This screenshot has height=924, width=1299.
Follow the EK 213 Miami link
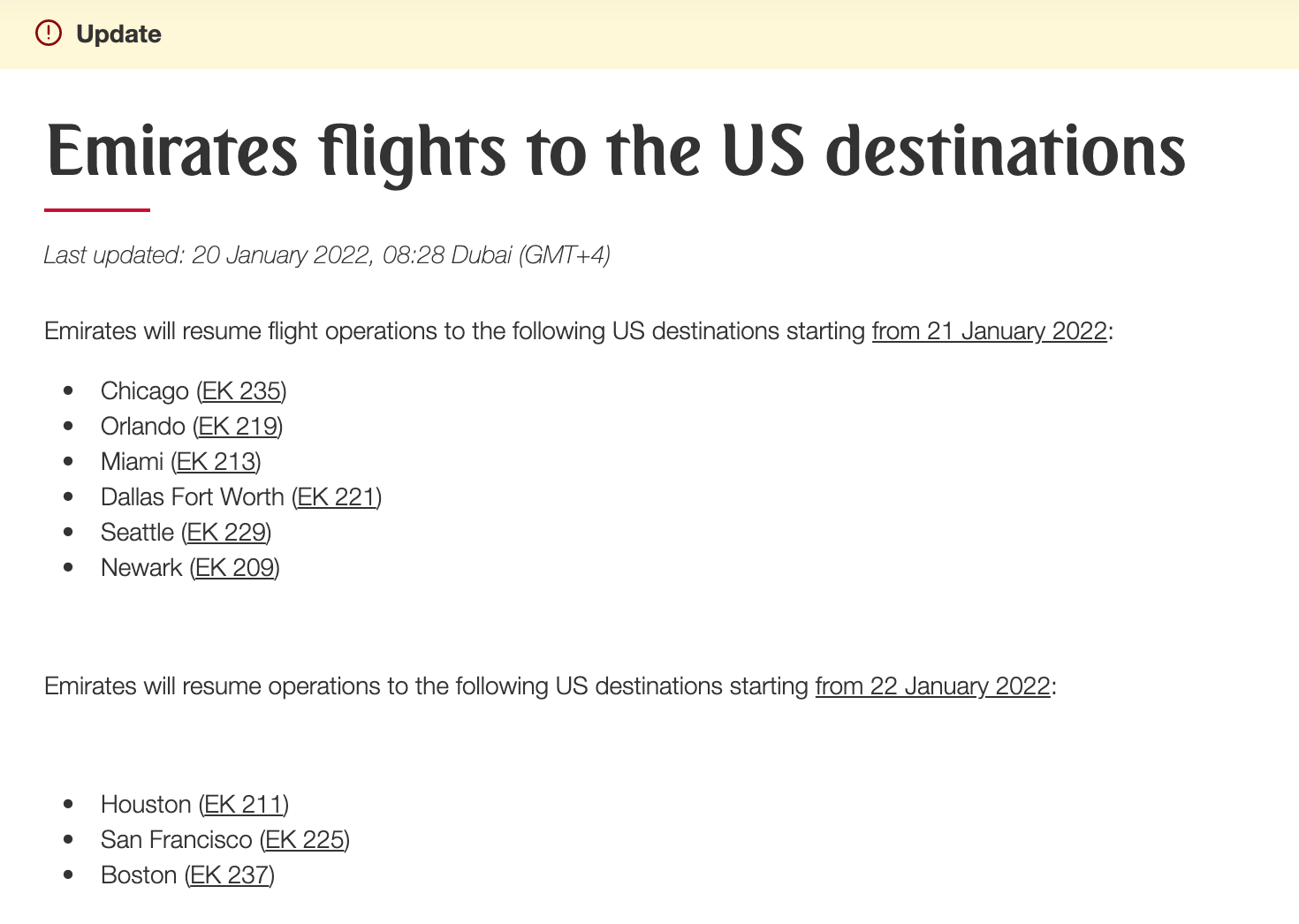(216, 462)
